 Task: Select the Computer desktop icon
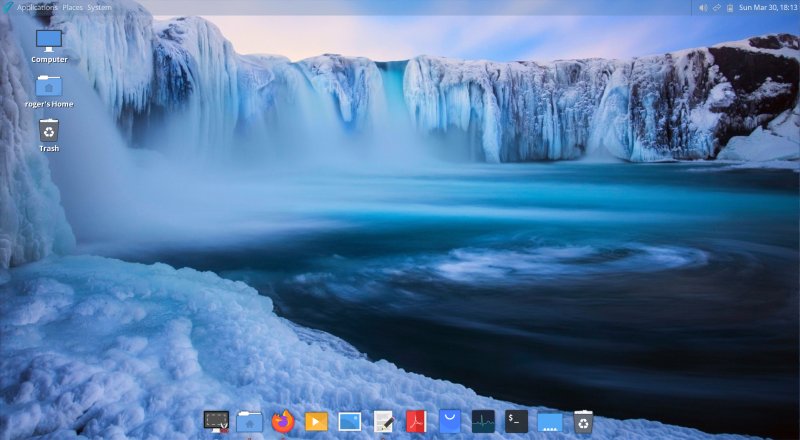(x=49, y=42)
